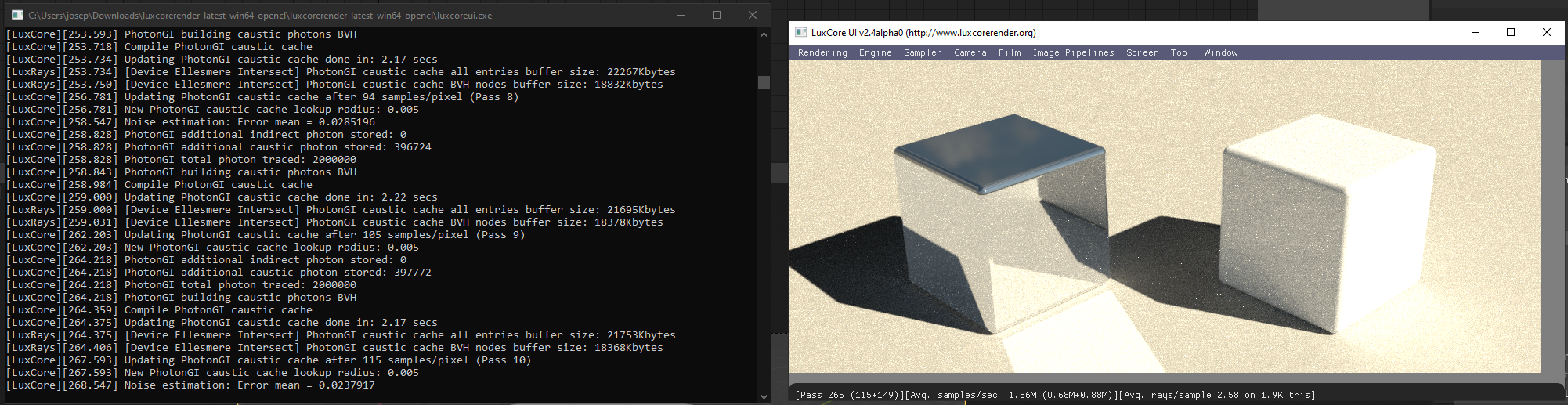Expand the Tool menu
The width and height of the screenshot is (1568, 405).
tap(1181, 52)
